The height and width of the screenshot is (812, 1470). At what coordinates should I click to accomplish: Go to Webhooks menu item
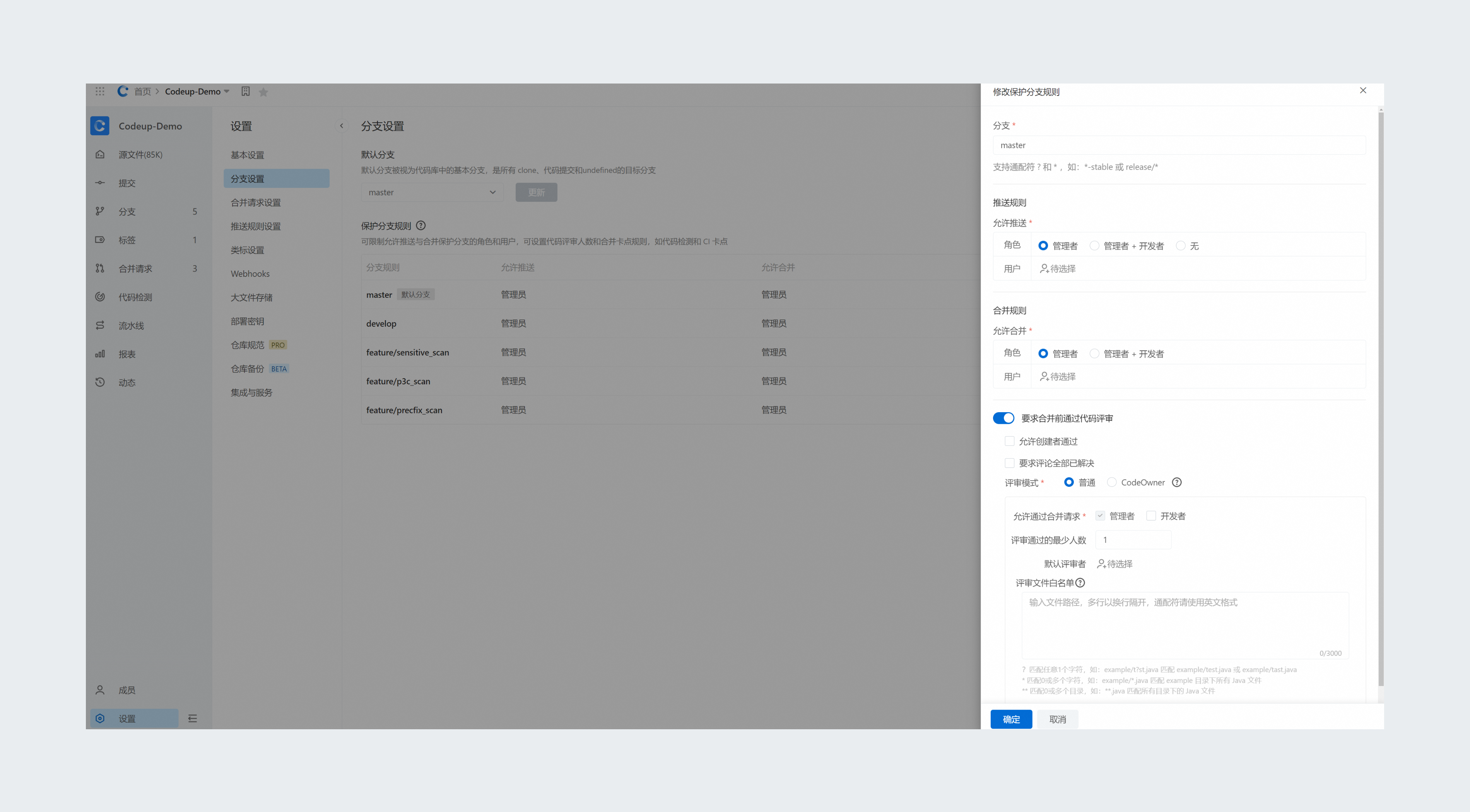(276, 274)
